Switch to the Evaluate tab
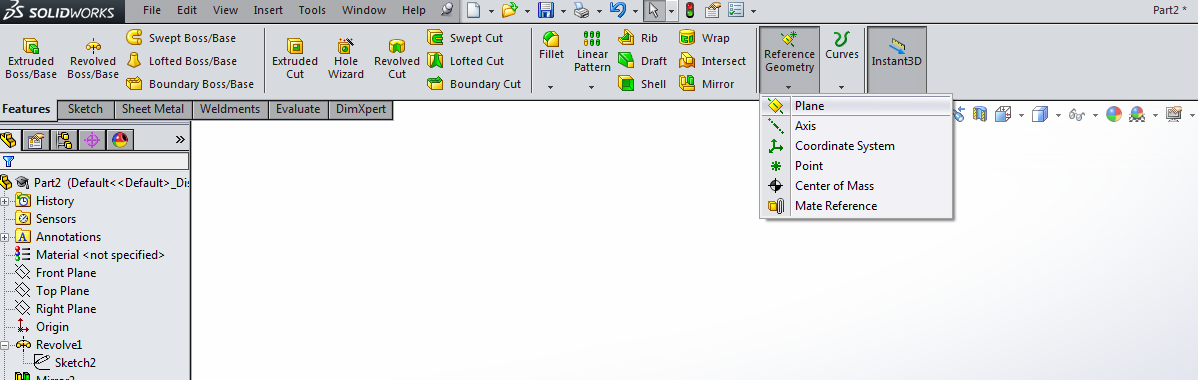 (298, 109)
